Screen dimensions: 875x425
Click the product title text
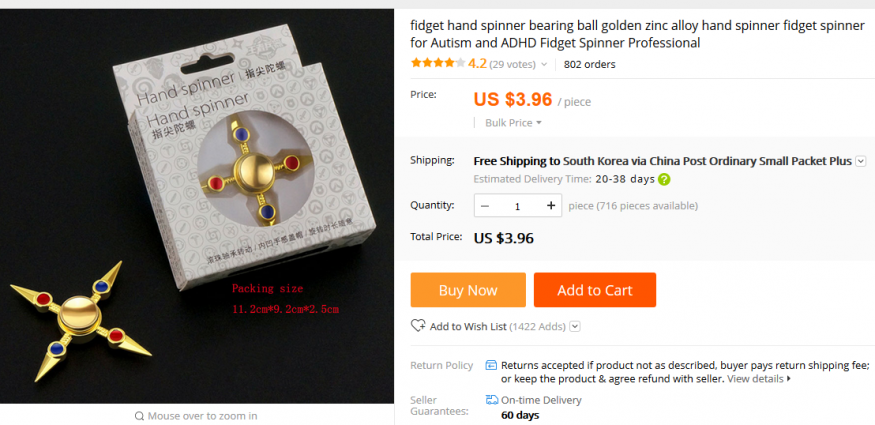[637, 34]
